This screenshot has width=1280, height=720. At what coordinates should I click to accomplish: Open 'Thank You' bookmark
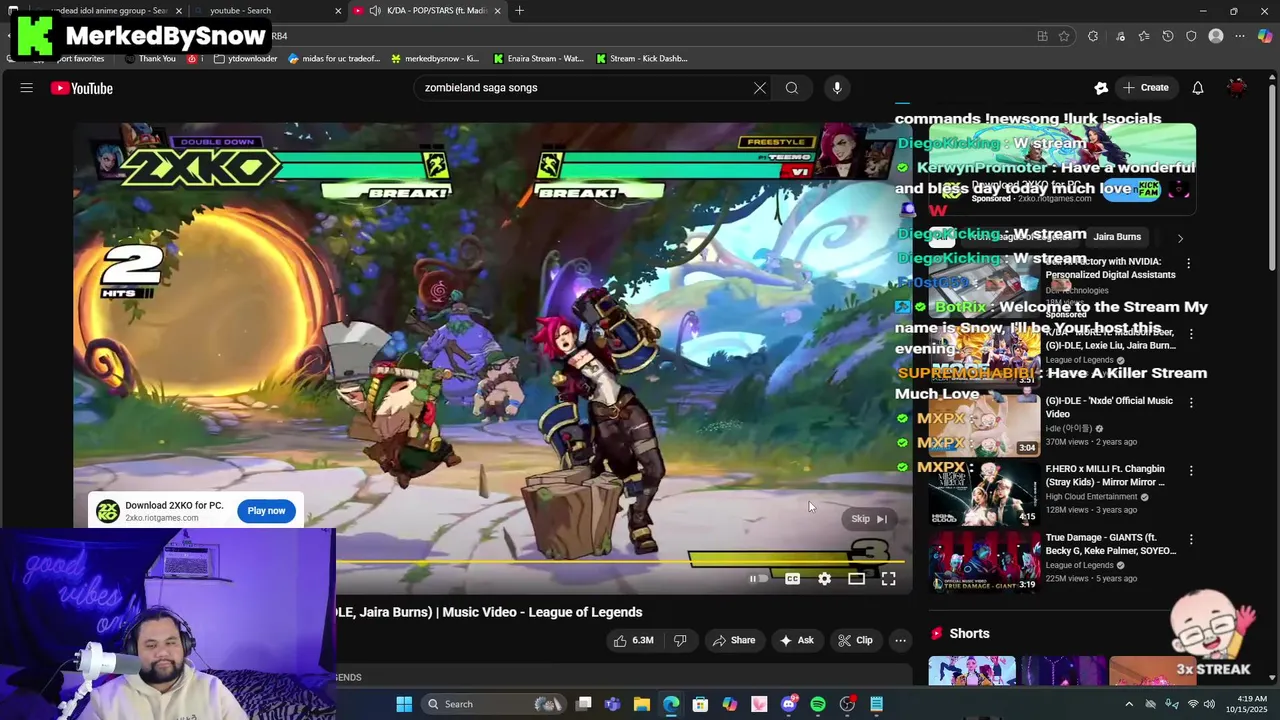point(150,59)
